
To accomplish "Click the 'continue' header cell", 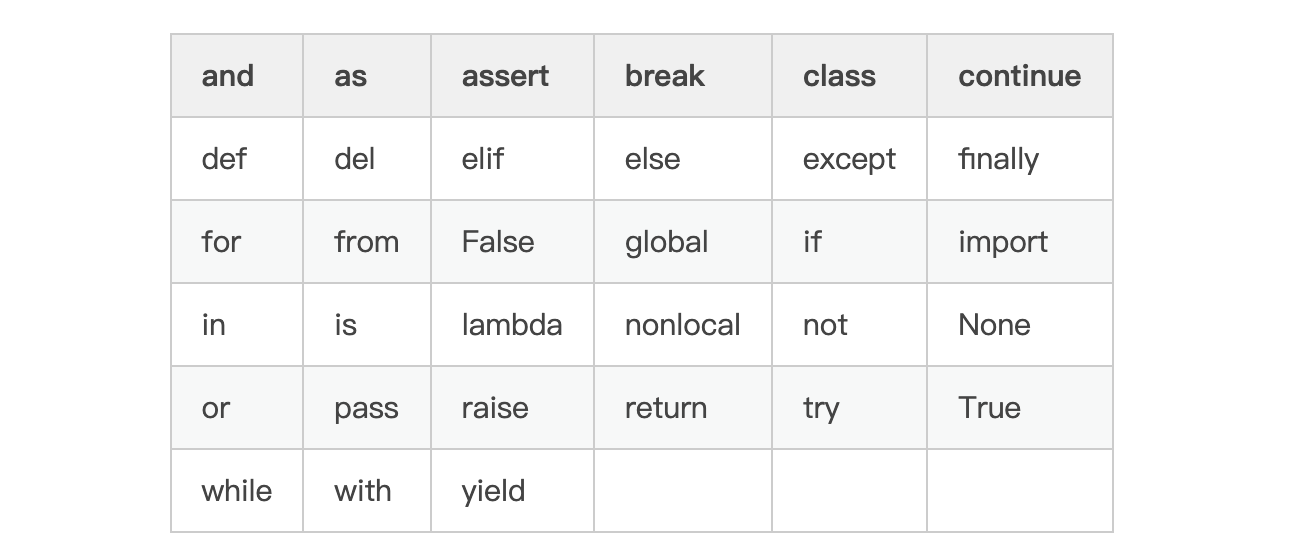I will [x=1019, y=76].
